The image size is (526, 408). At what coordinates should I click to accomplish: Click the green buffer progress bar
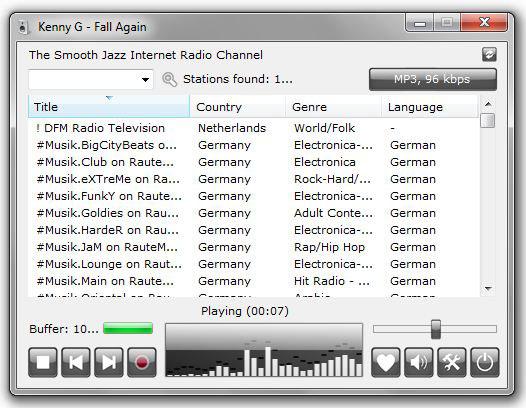pyautogui.click(x=128, y=328)
